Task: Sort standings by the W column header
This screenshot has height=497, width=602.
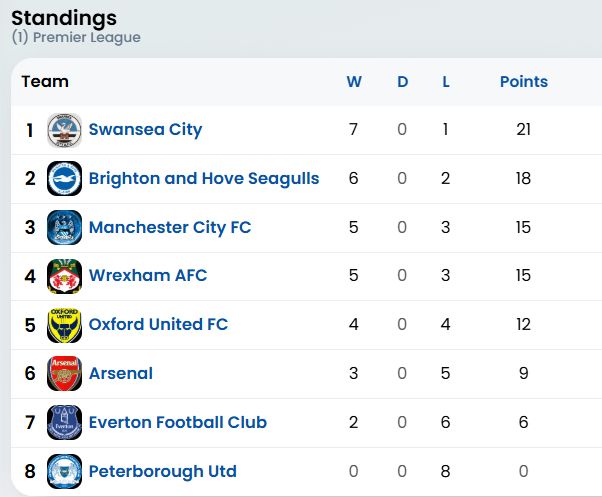Action: [x=354, y=82]
